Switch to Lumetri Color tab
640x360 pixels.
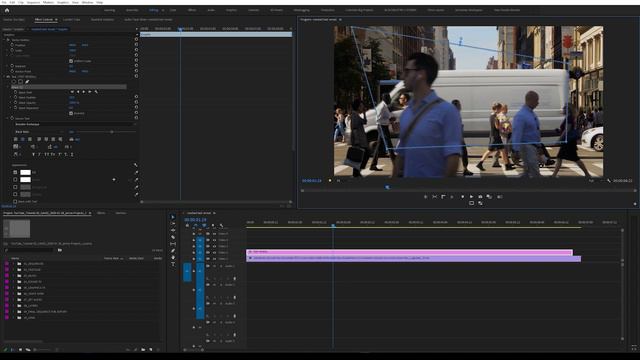[71, 20]
